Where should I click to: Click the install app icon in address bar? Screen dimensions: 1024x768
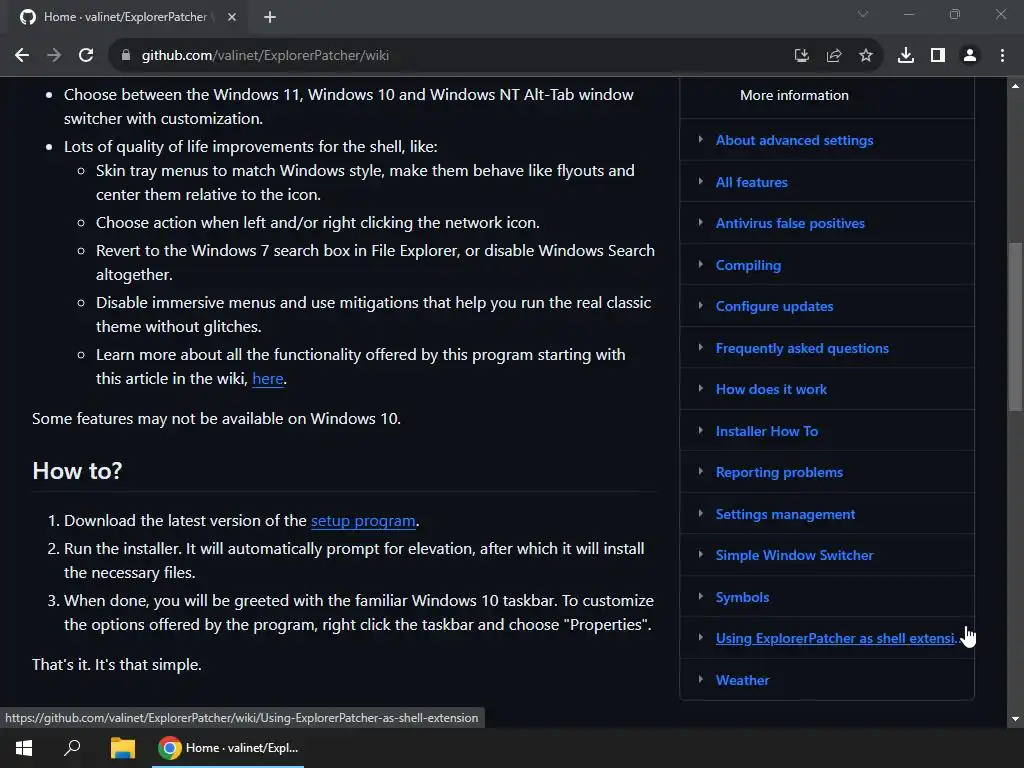tap(801, 56)
